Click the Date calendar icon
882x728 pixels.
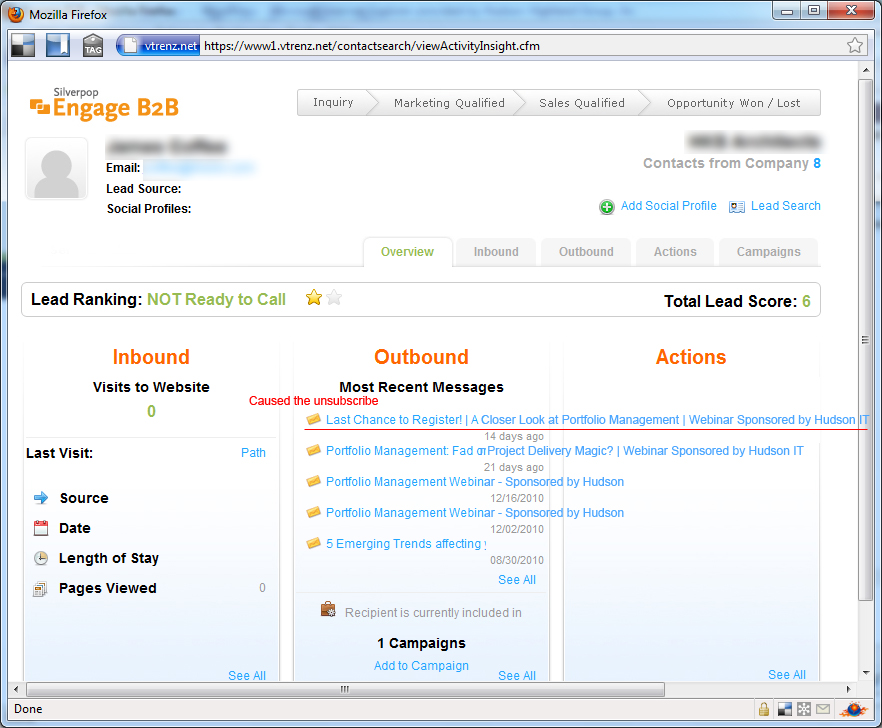pos(41,528)
